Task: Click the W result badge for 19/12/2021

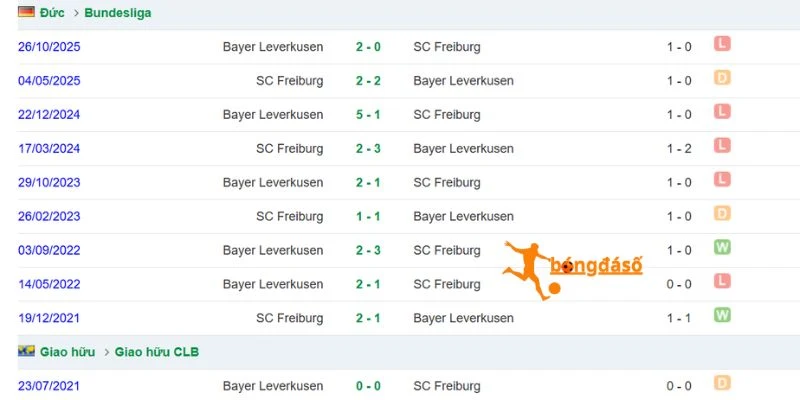Action: [x=722, y=315]
